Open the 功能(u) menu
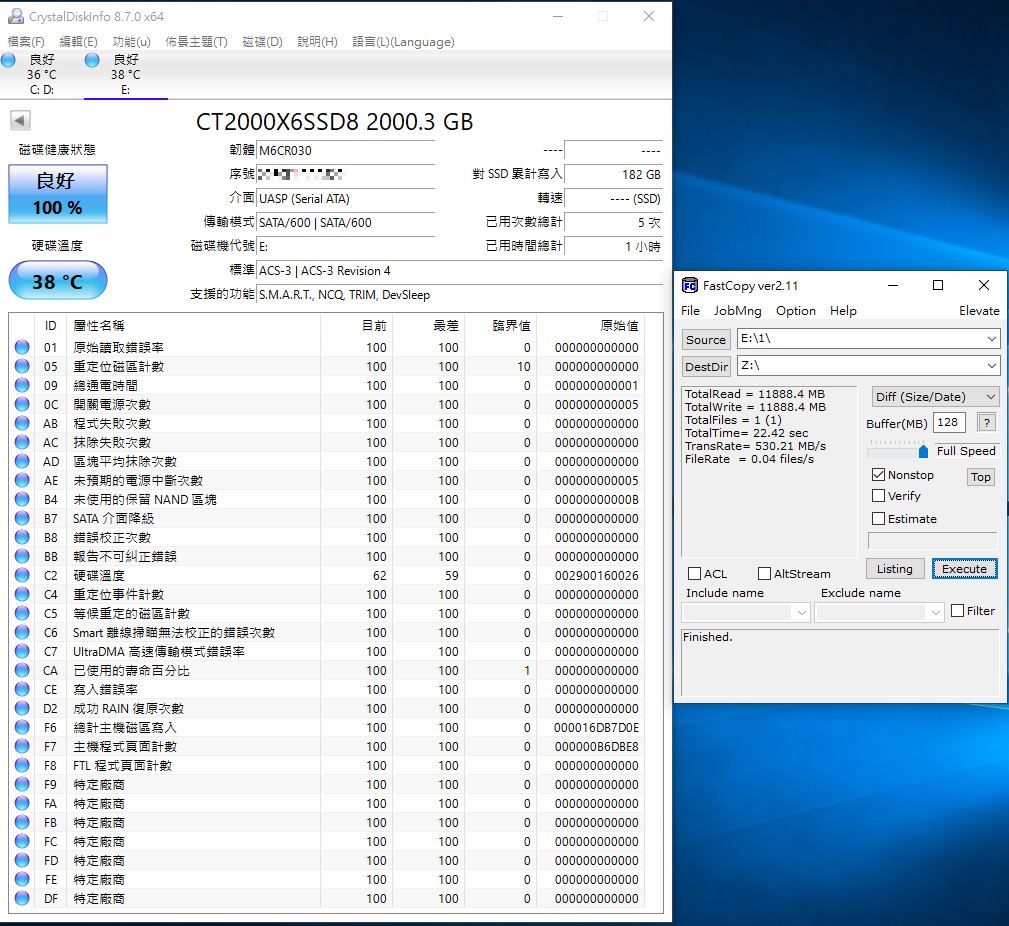Screen dimensions: 1009x926 131,42
